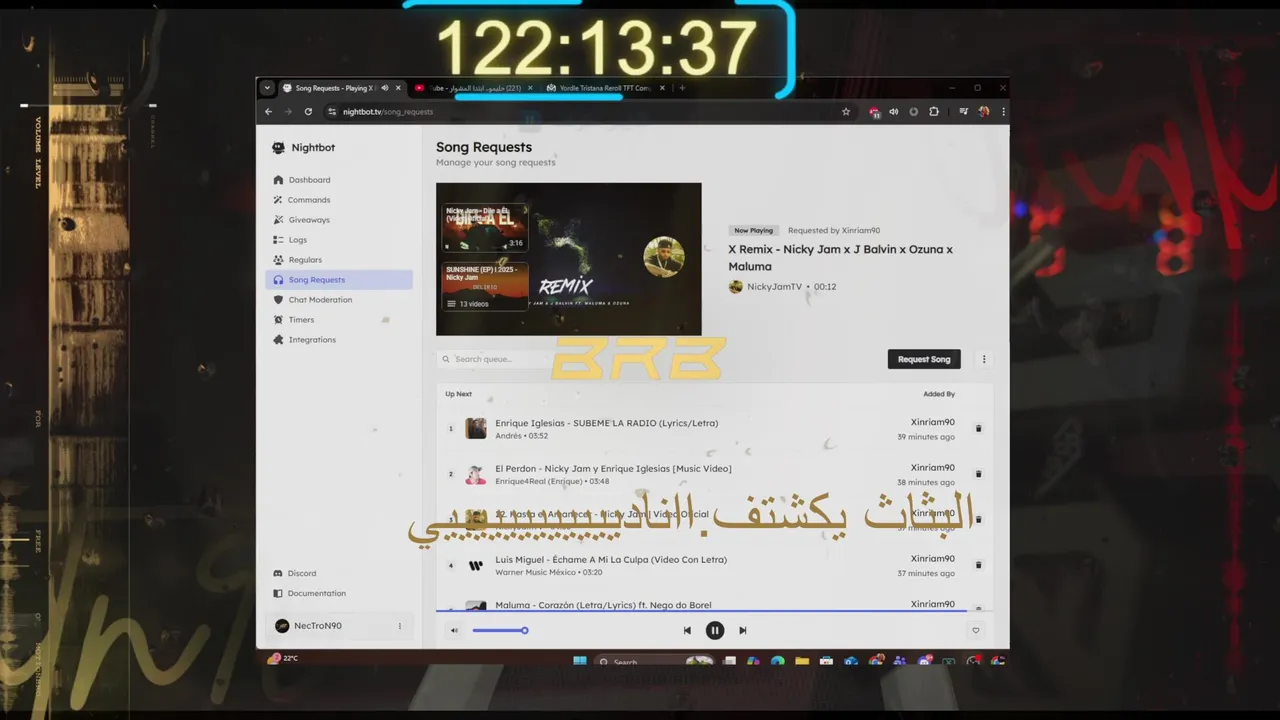Open the Discord link in the sidebar
This screenshot has height=720, width=1280.
pyautogui.click(x=339, y=573)
